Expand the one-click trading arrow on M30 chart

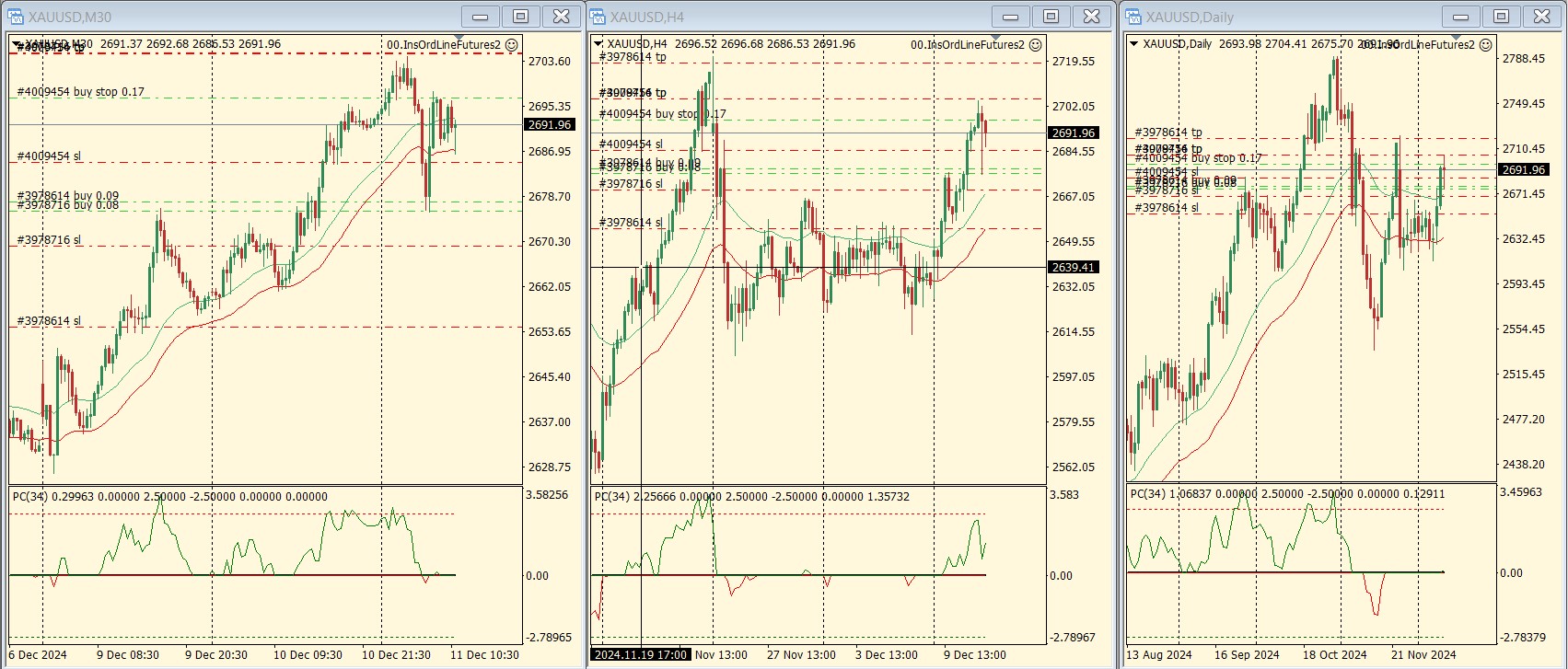17,43
